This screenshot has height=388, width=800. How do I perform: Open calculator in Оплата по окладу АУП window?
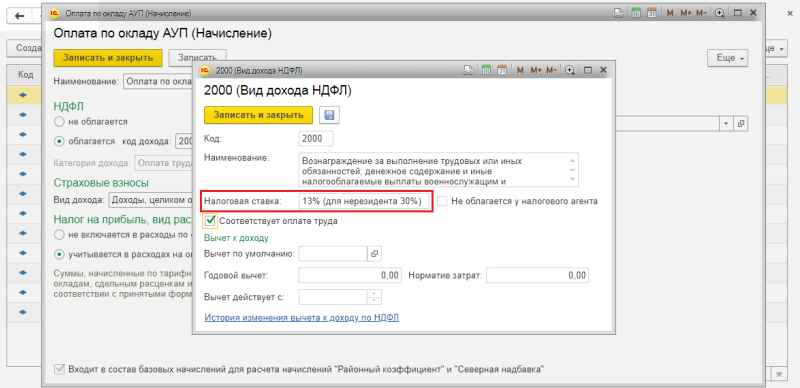coord(636,14)
